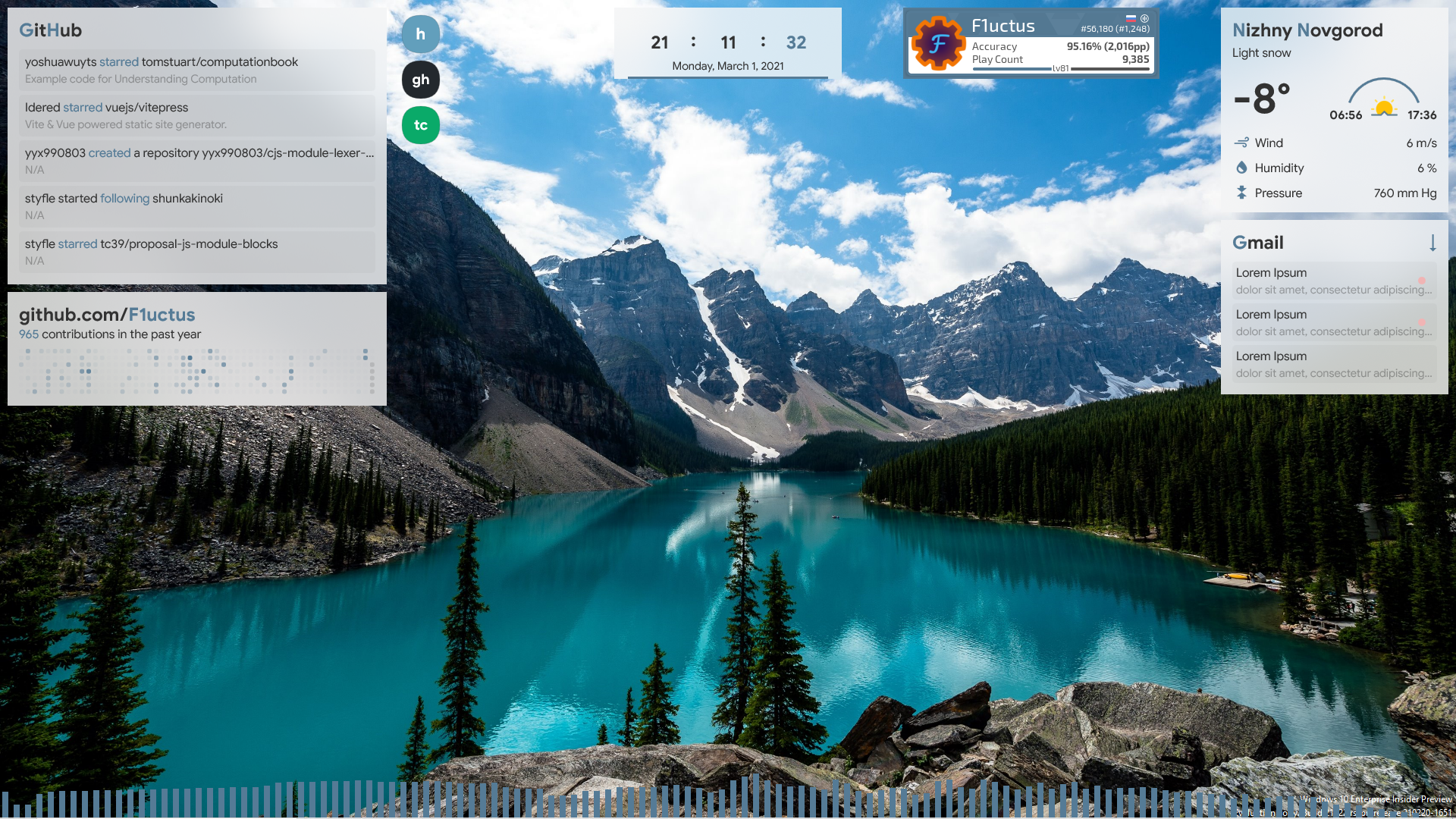Open the third Lorem Ipsum email
1456x819 pixels.
click(1333, 364)
